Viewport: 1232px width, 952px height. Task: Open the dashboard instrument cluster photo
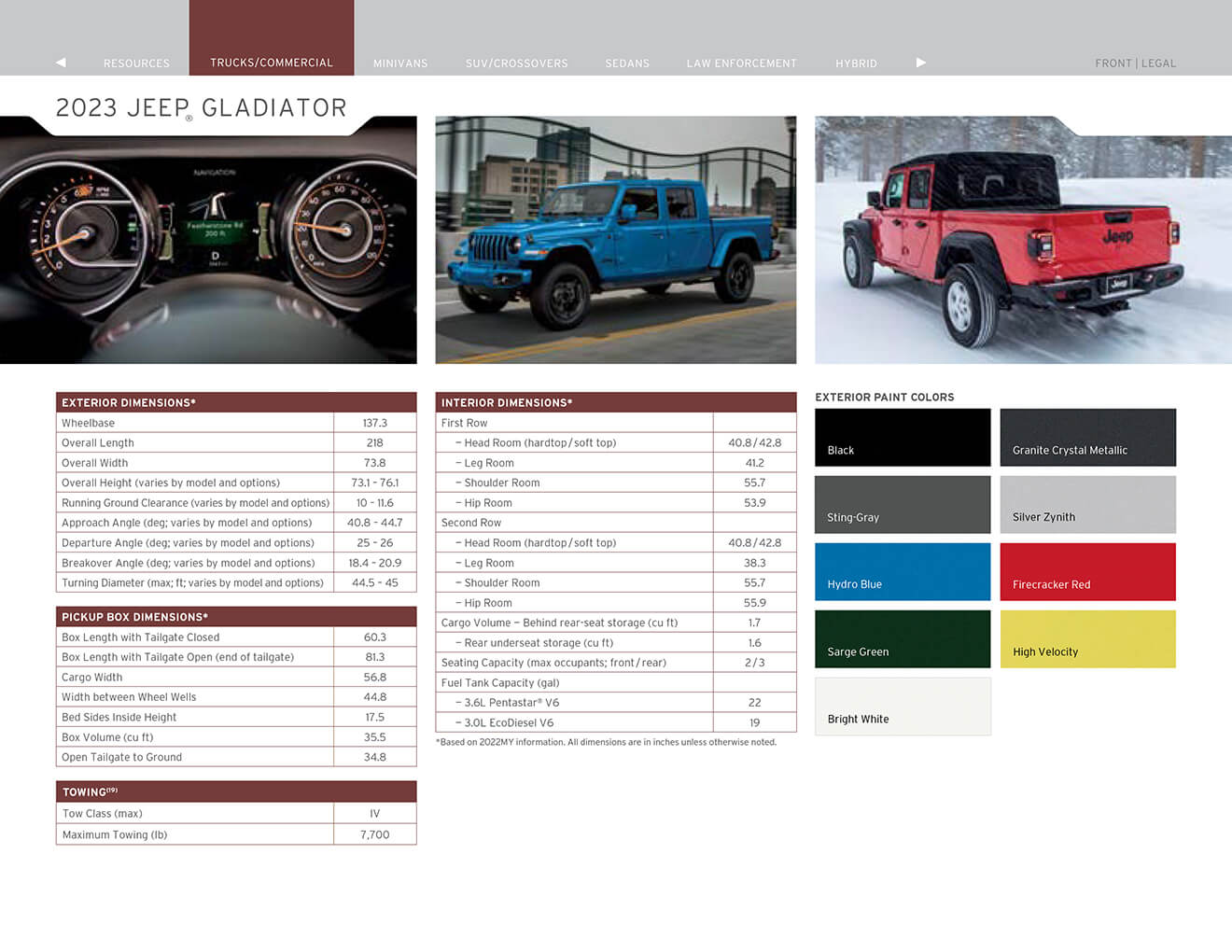point(208,240)
